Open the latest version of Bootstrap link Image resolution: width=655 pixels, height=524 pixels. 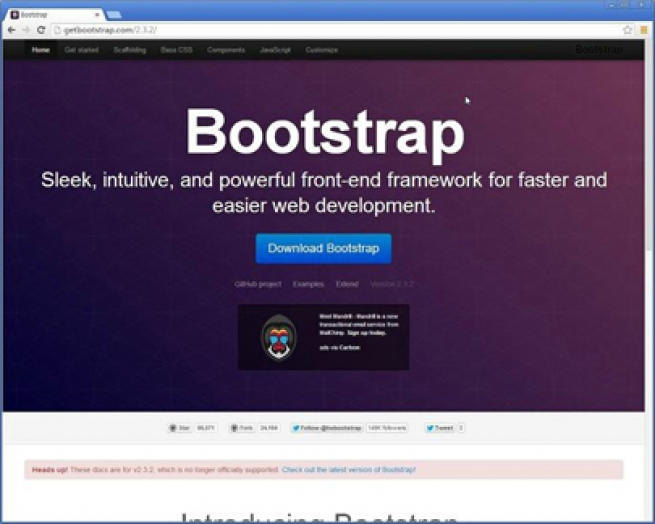349,470
